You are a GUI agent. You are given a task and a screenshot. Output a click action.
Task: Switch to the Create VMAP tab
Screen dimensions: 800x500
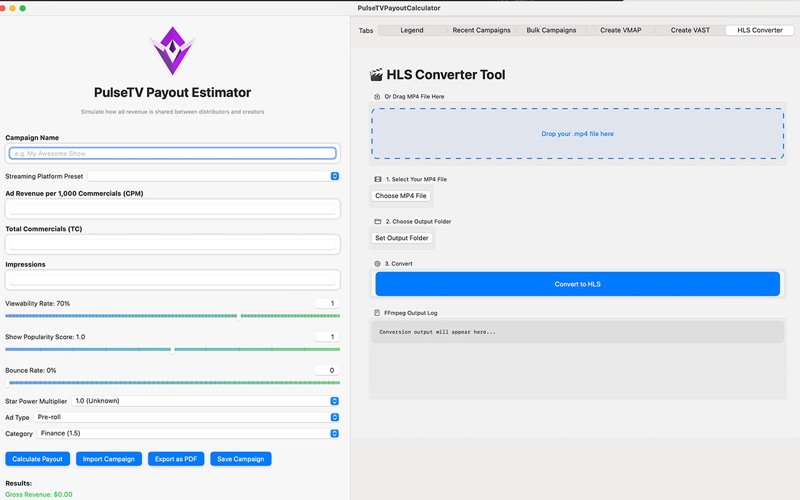pos(620,30)
